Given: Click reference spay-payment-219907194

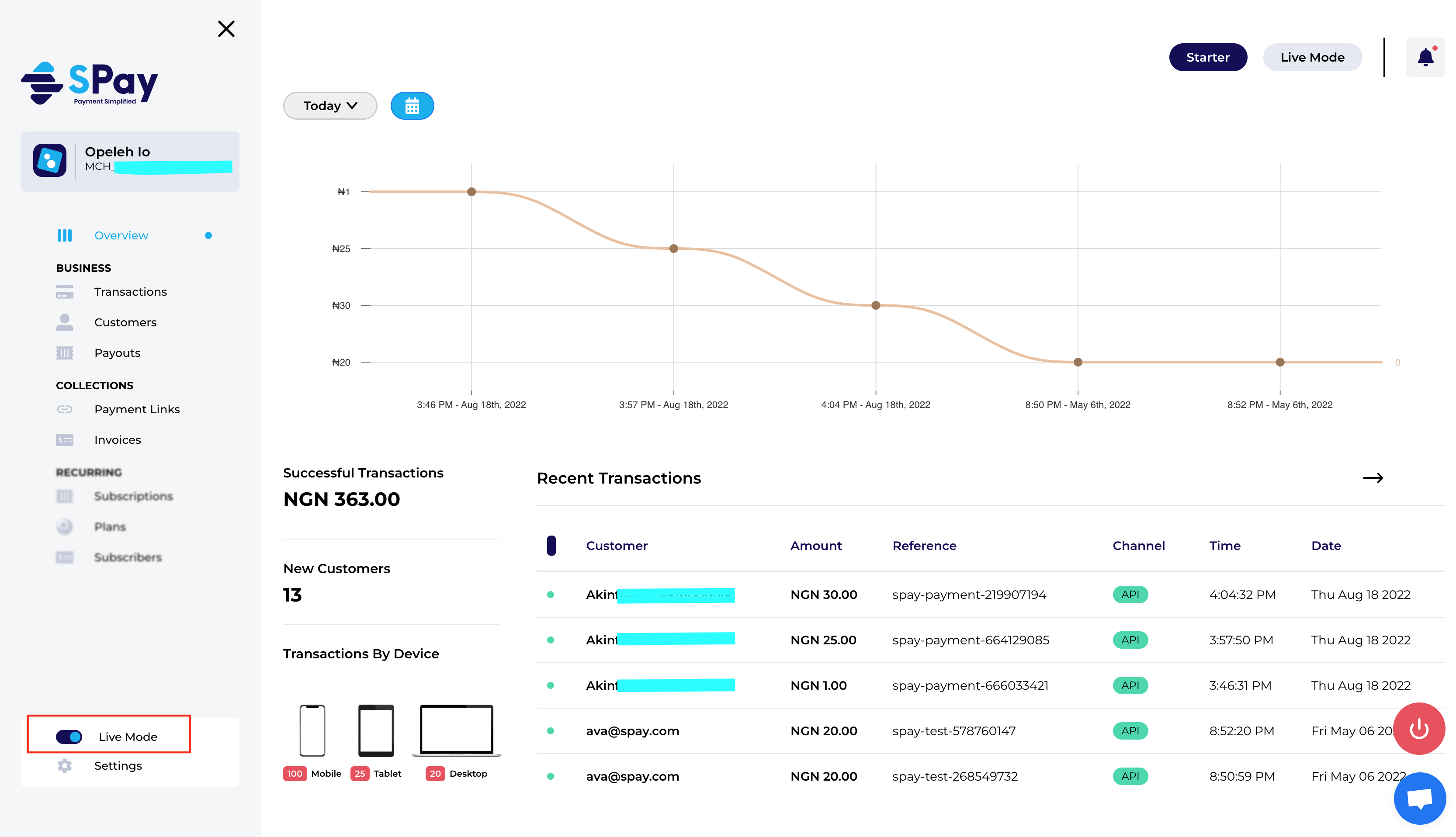Looking at the screenshot, I should pyautogui.click(x=969, y=595).
